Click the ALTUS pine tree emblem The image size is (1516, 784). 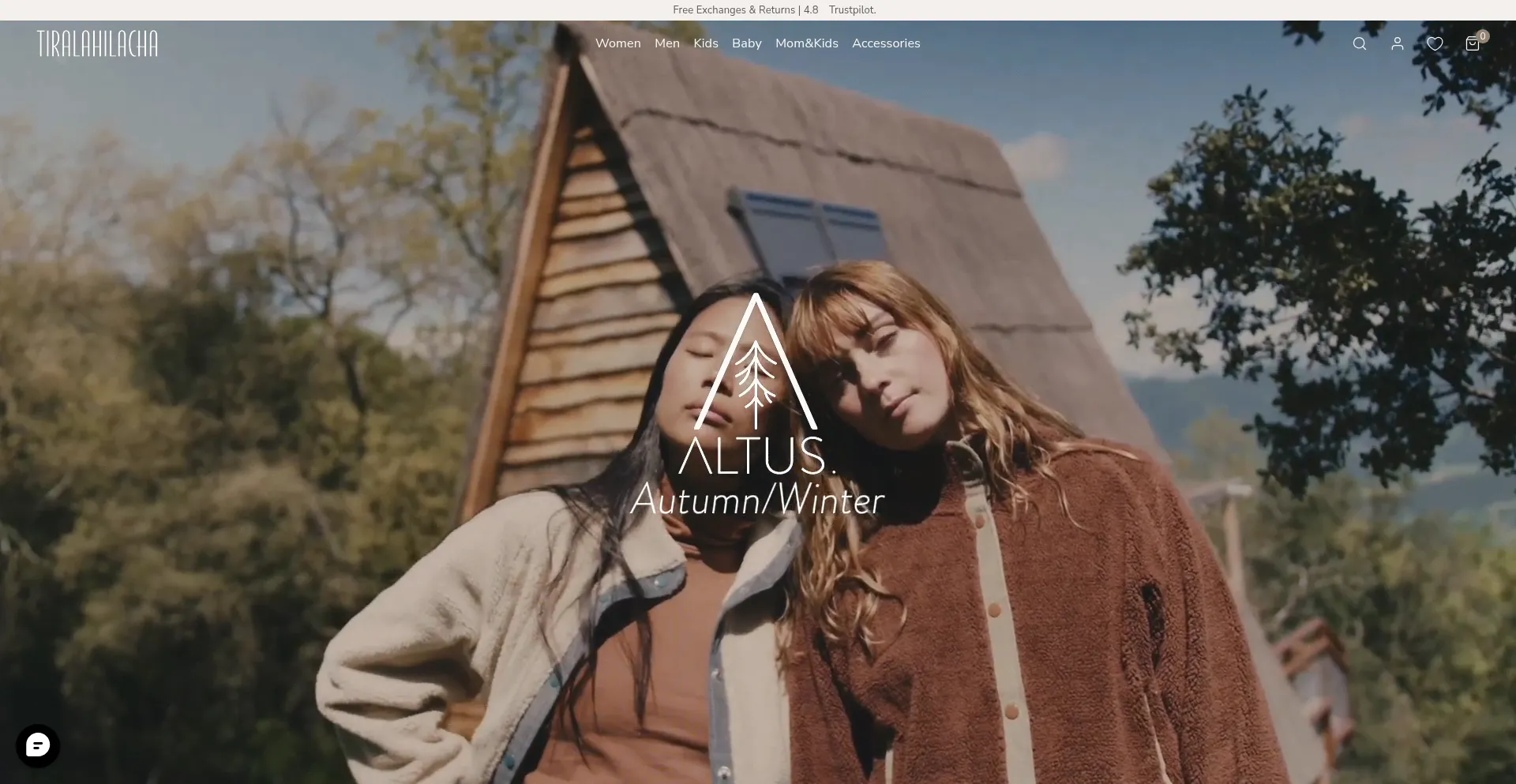(756, 363)
